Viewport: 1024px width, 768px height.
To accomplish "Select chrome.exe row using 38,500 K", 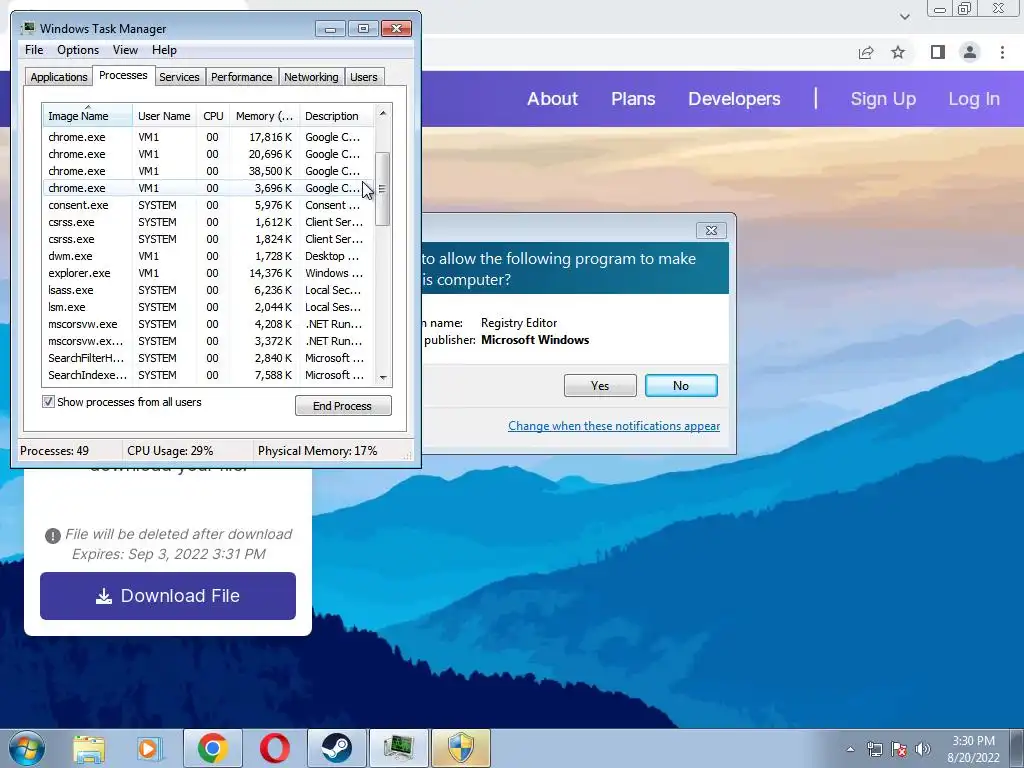I will coord(208,171).
